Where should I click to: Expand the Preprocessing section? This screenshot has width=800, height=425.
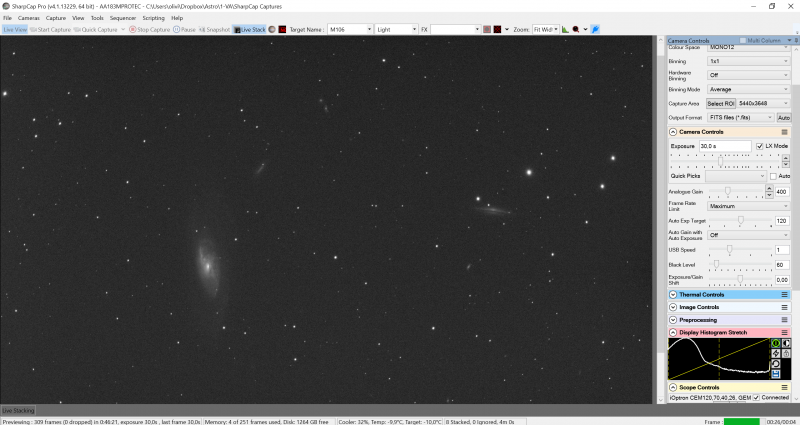point(673,320)
